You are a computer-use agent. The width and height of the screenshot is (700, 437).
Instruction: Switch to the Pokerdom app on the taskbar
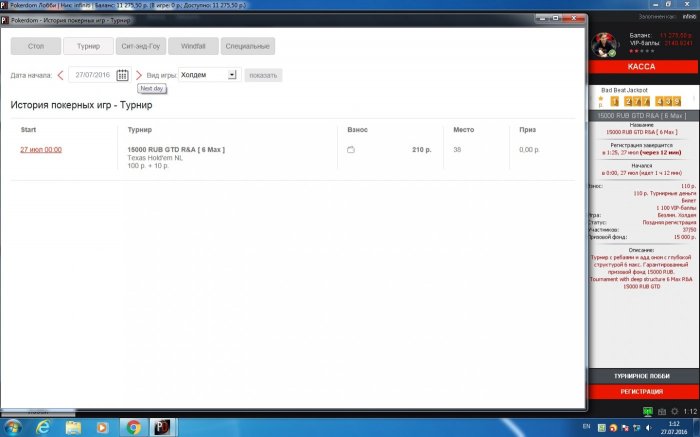[162, 428]
